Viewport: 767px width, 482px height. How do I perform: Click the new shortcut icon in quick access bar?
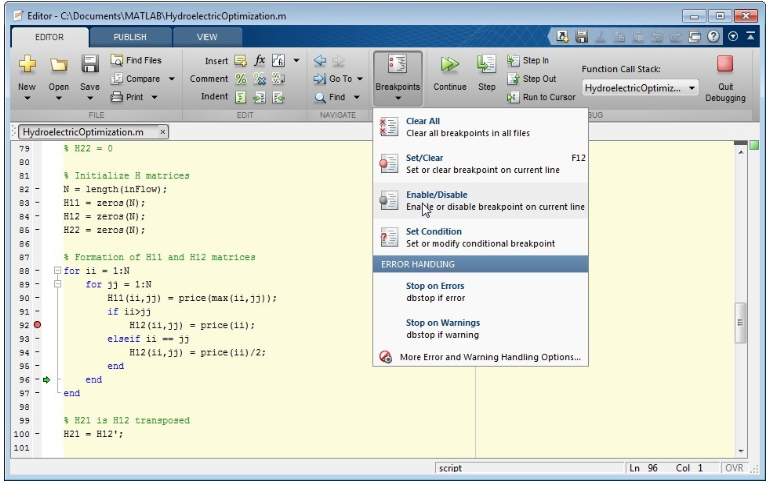[563, 36]
